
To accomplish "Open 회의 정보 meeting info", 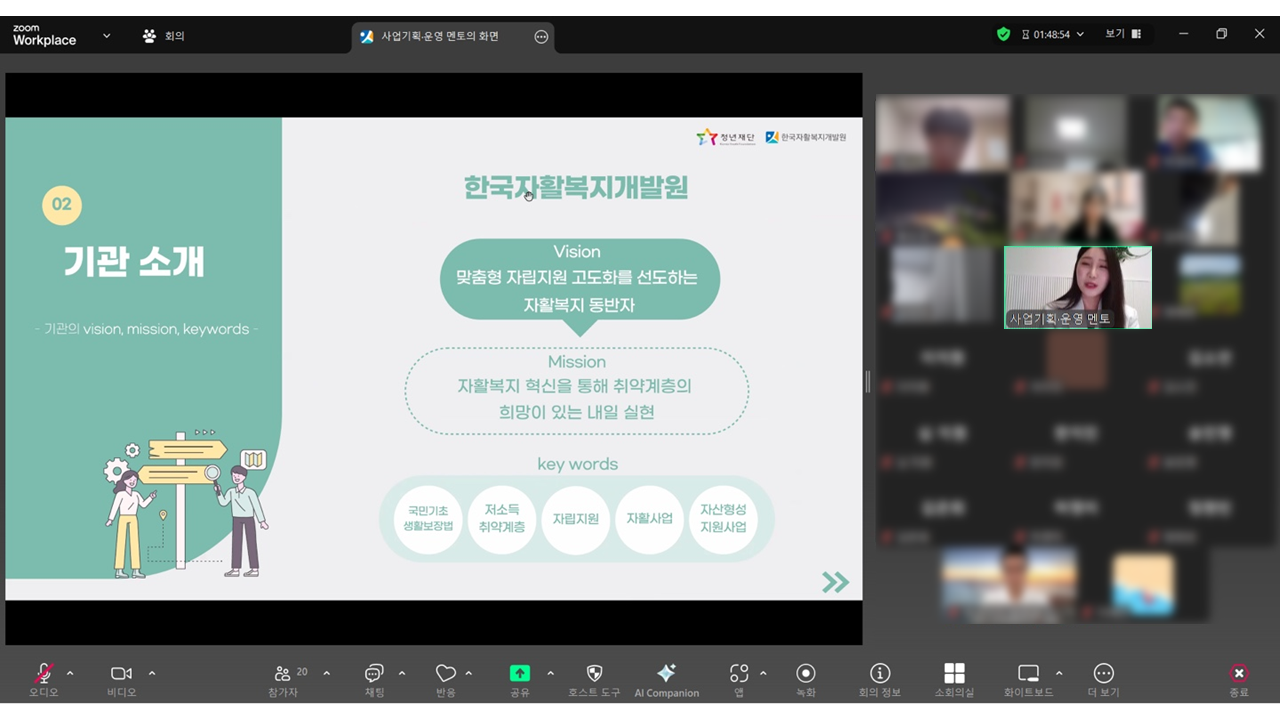I will (880, 674).
